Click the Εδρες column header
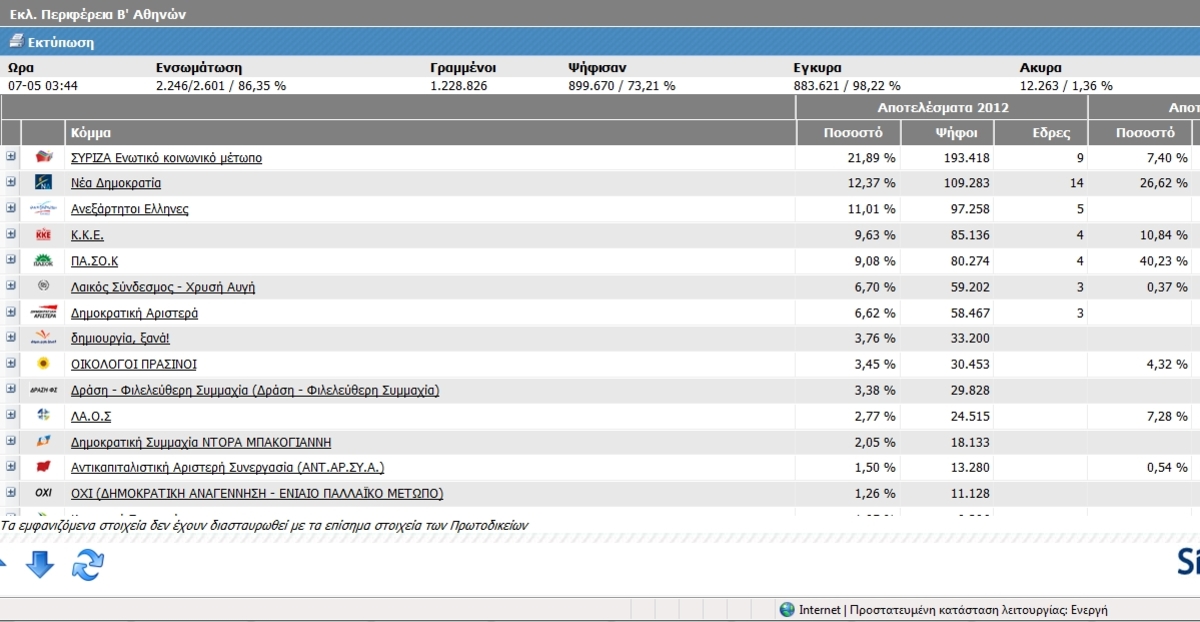 1052,133
